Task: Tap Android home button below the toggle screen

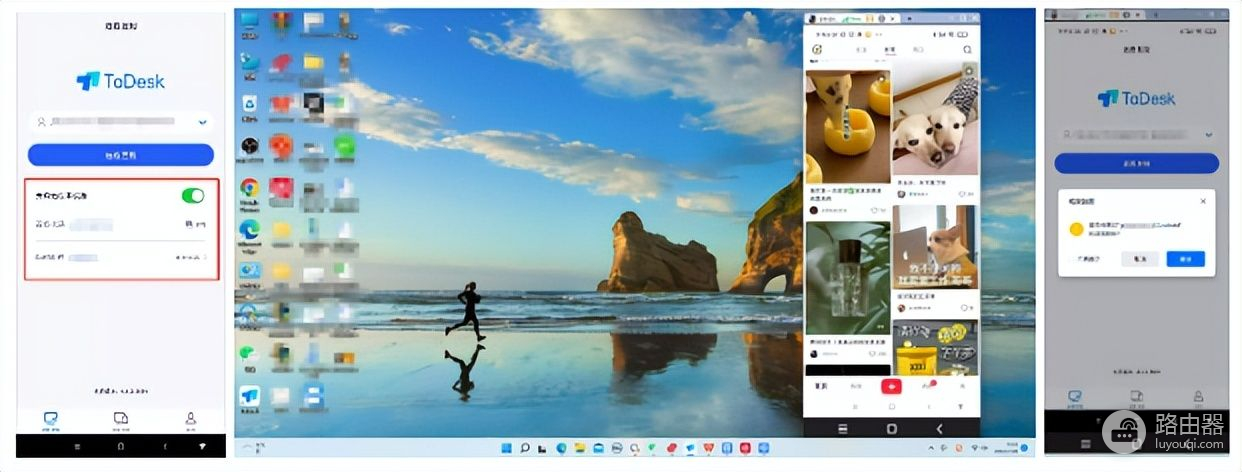Action: tap(121, 446)
